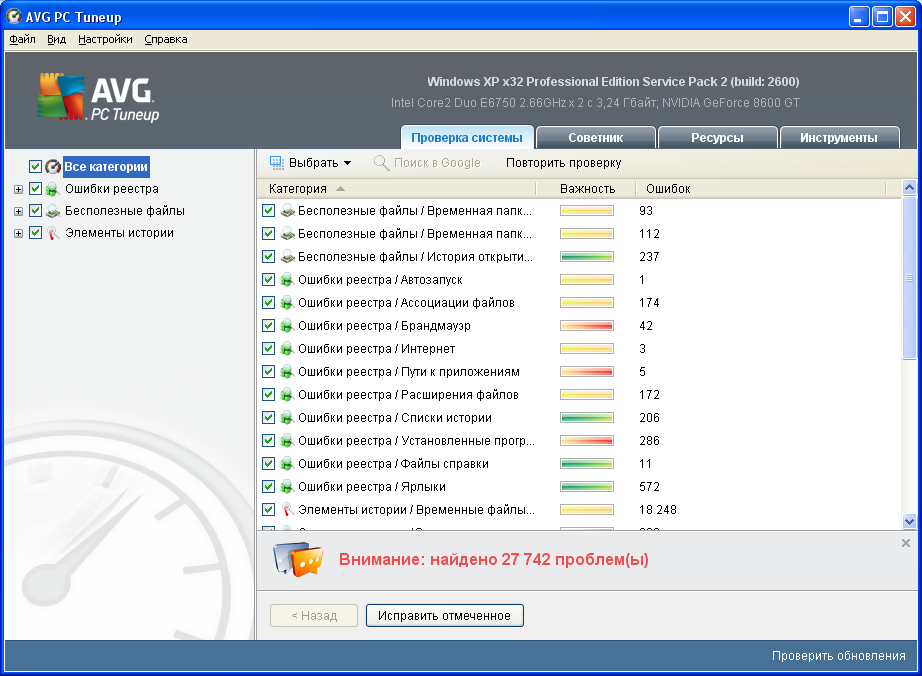Open the Настройки menu
Viewport: 922px width, 676px height.
[x=105, y=39]
